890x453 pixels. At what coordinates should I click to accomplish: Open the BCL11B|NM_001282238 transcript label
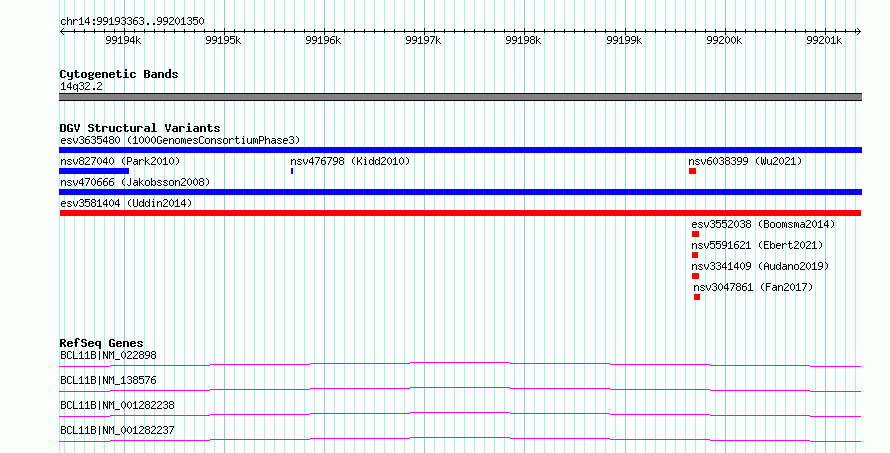[117, 405]
